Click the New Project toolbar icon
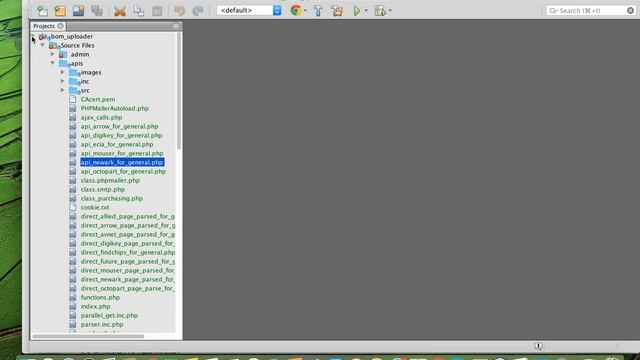 [x=60, y=11]
